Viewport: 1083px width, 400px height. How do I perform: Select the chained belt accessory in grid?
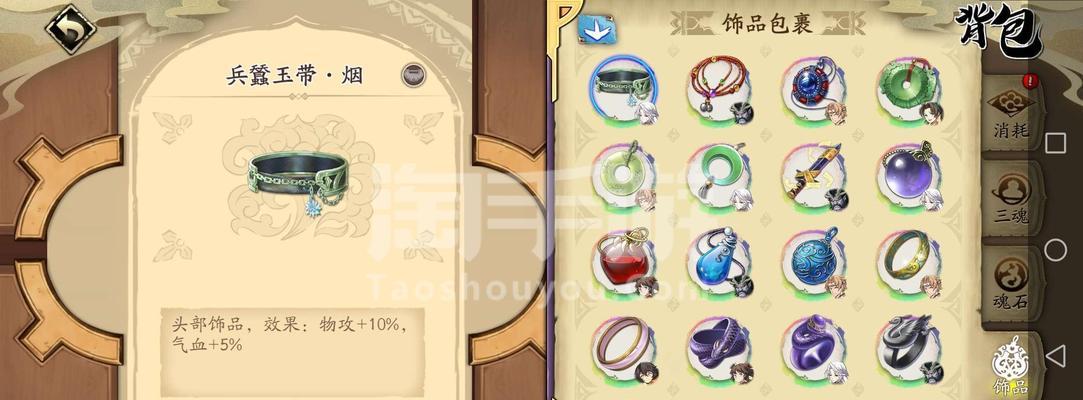[623, 92]
